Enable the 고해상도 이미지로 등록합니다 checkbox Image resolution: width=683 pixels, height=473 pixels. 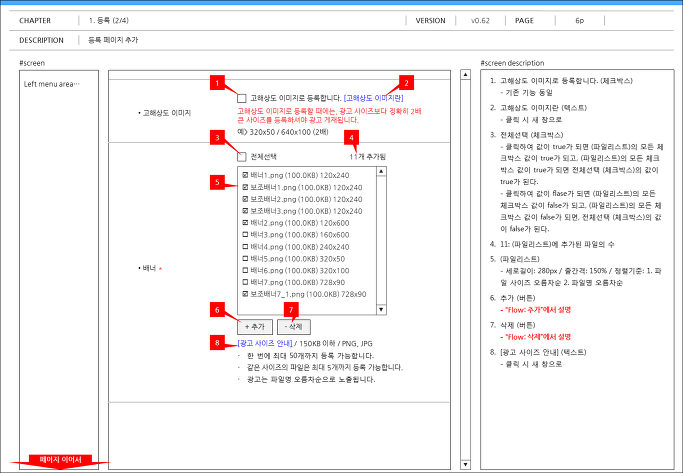[x=242, y=98]
